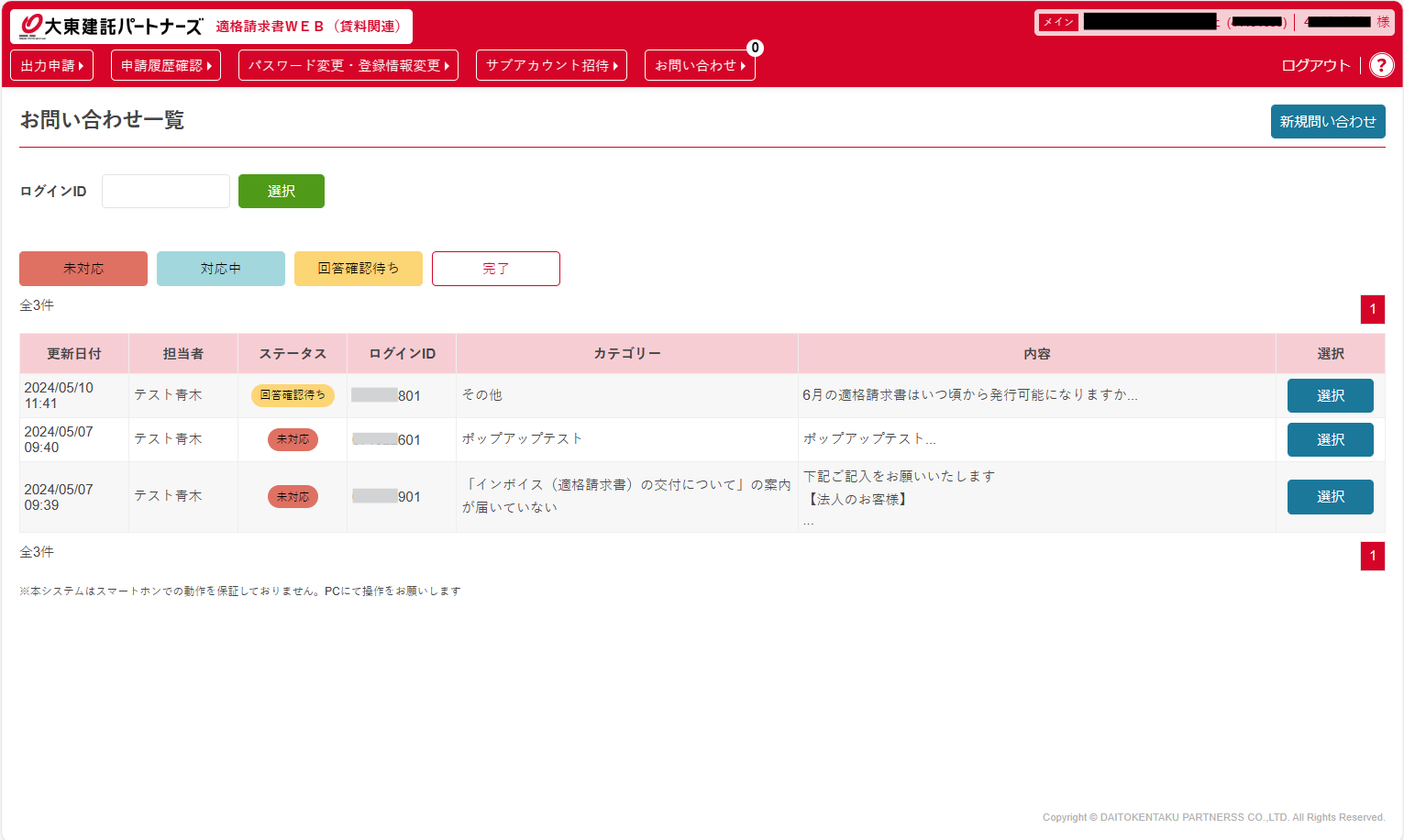Click bottom pagination page 1
The image size is (1404, 840).
click(x=1373, y=556)
